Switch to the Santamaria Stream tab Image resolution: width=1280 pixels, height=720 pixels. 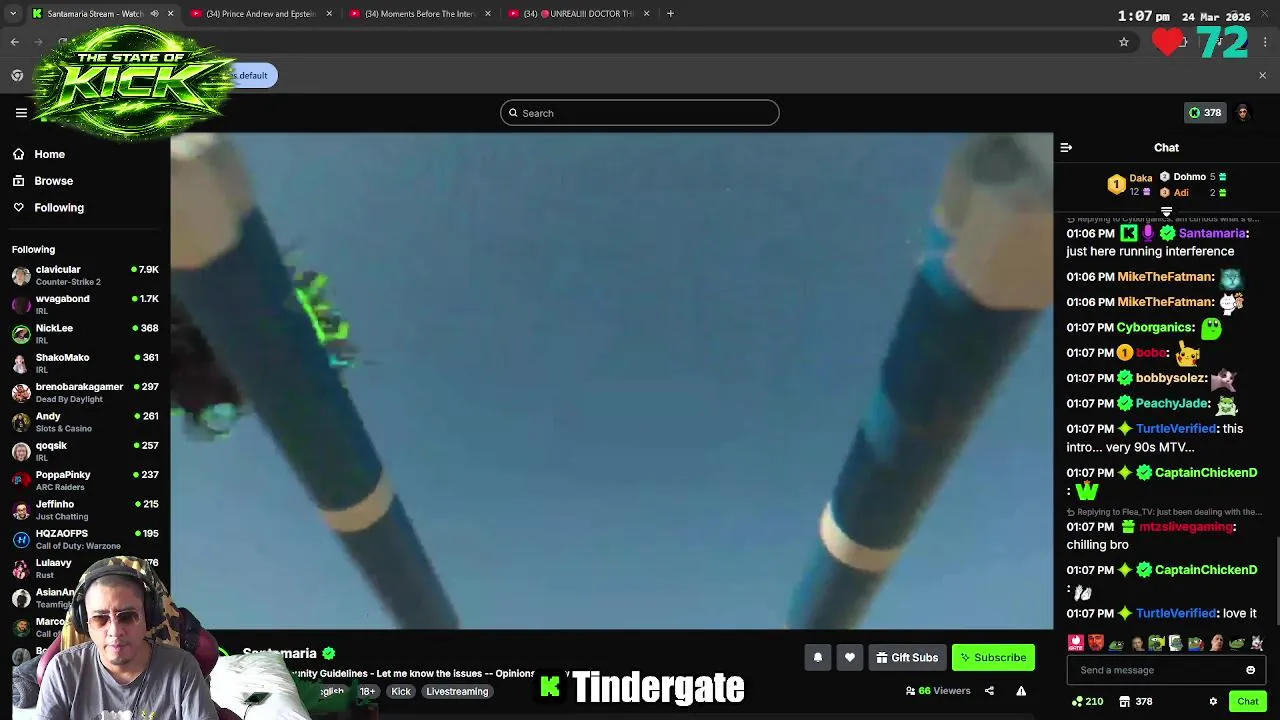[x=102, y=14]
